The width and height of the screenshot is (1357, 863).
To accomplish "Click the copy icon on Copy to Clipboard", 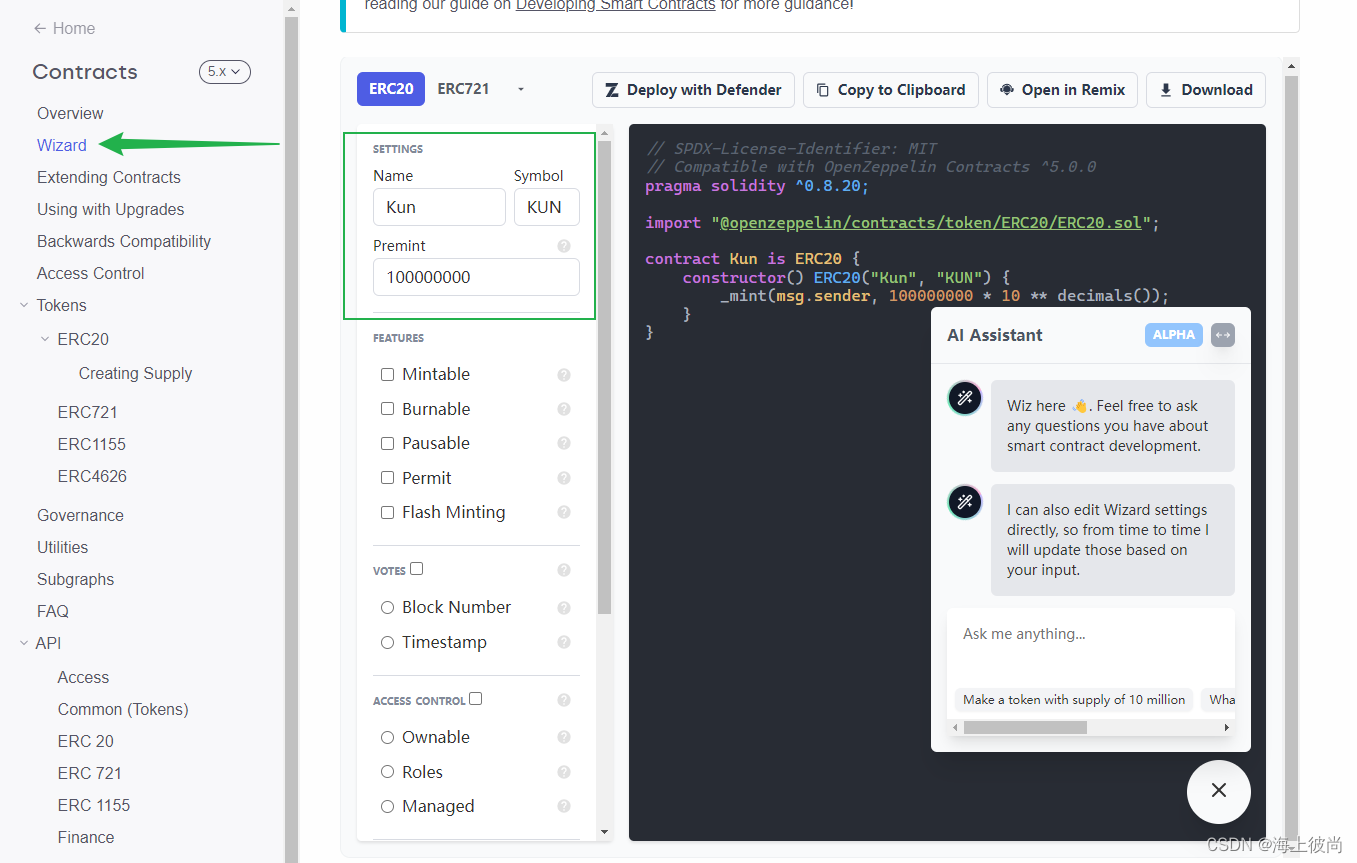I will (x=823, y=90).
